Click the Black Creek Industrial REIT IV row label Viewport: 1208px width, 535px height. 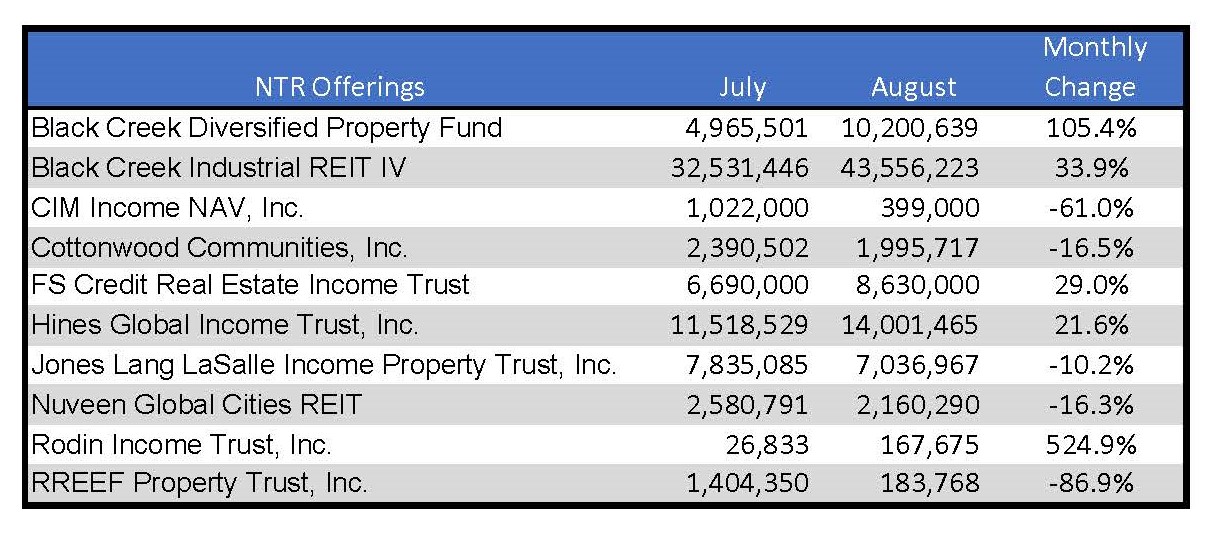(x=219, y=167)
